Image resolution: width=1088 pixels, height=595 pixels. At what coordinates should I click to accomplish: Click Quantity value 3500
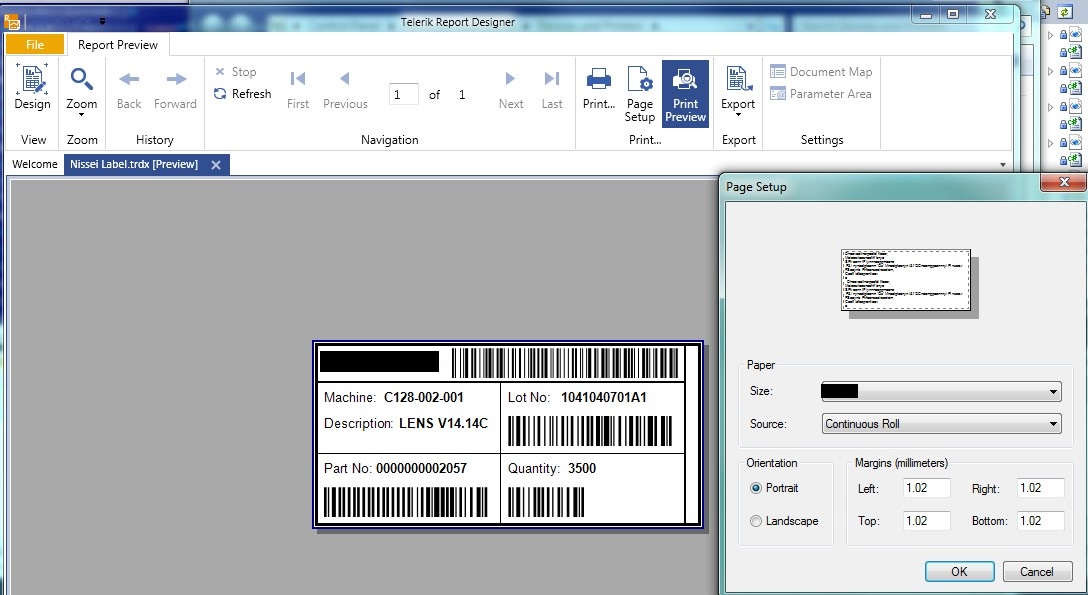tap(582, 468)
